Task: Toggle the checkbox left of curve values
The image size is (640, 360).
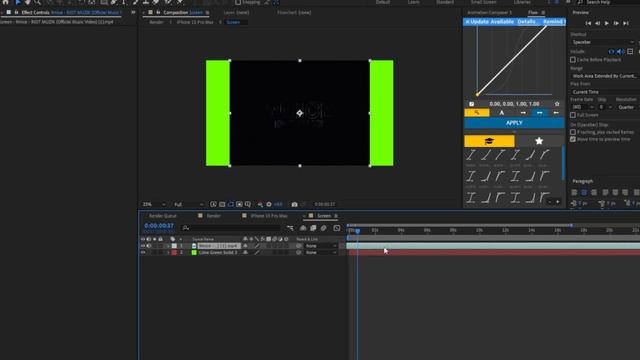Action: click(472, 104)
